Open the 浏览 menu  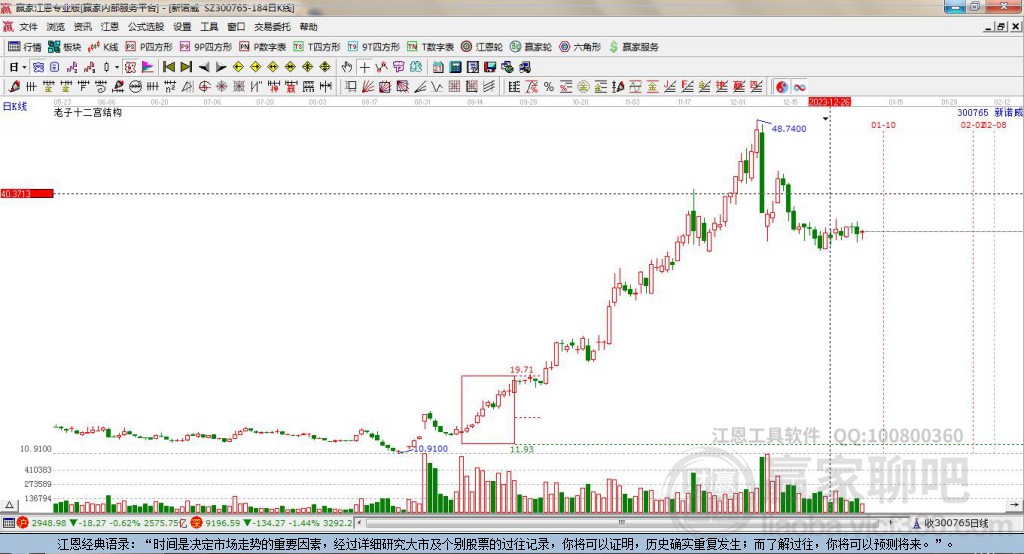pos(56,27)
